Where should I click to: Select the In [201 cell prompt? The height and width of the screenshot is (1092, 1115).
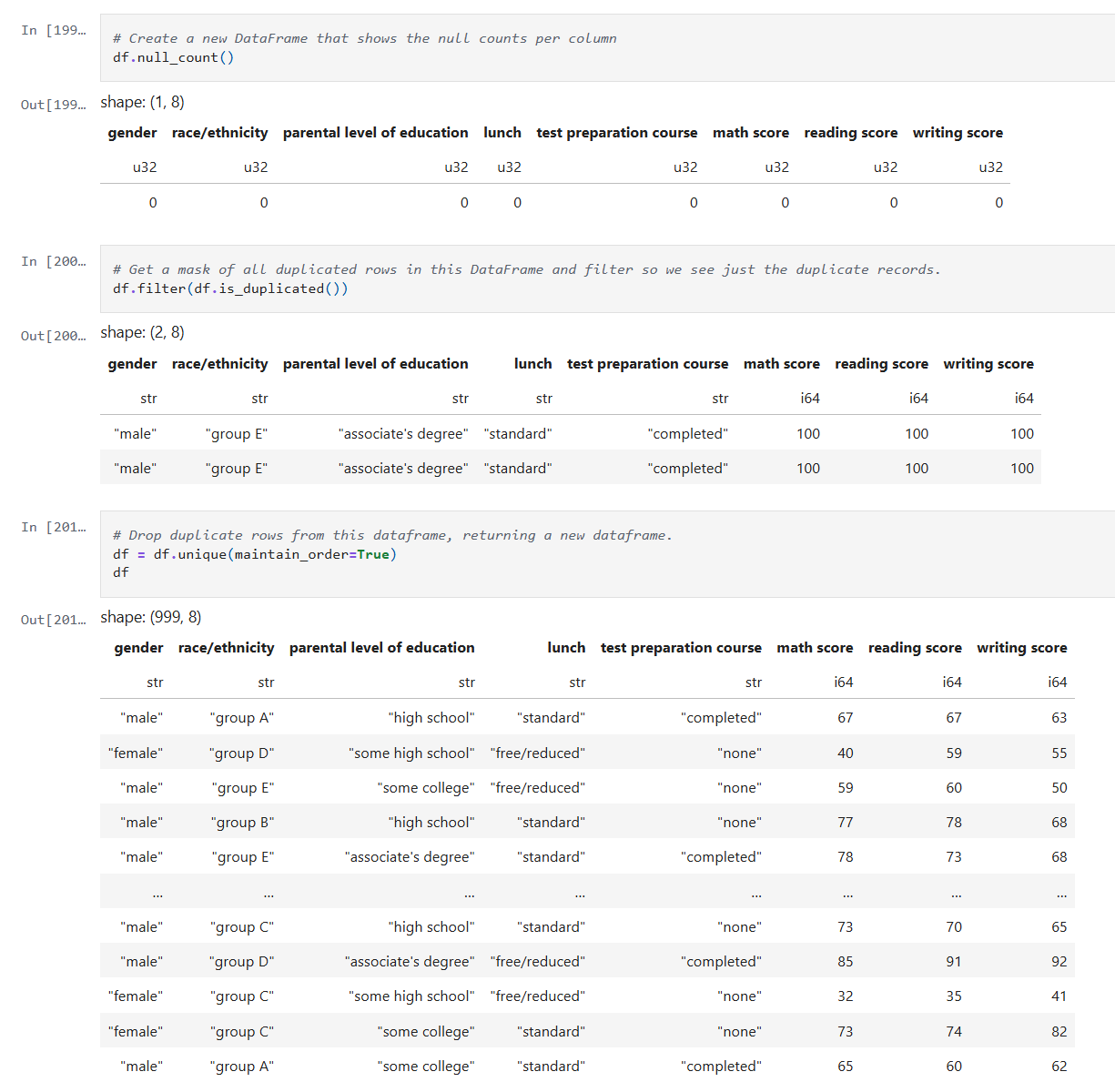[53, 527]
